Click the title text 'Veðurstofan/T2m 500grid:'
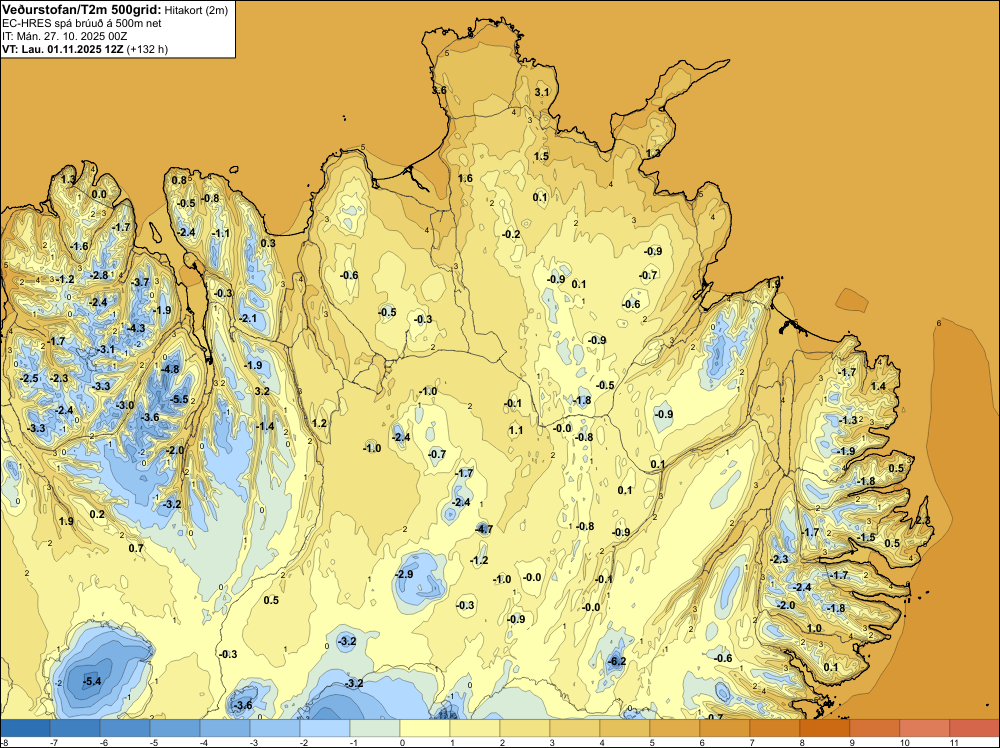1000x748 pixels. 82,9
